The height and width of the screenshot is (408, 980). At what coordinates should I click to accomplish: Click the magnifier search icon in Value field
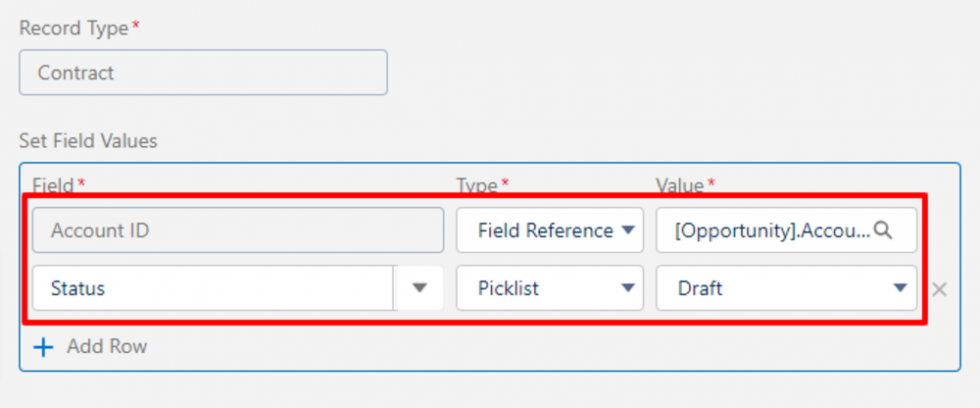pyautogui.click(x=882, y=230)
